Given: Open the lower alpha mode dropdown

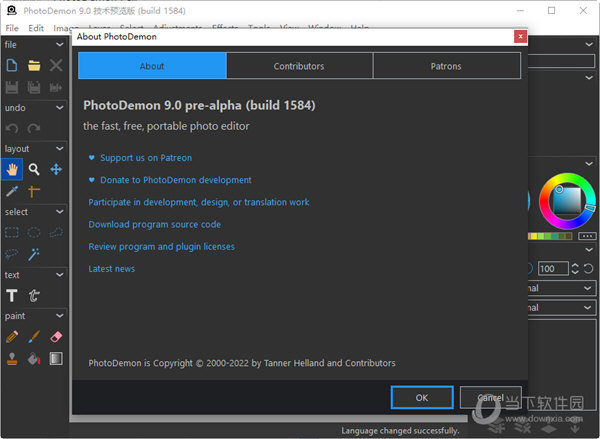Looking at the screenshot, I should (562, 307).
